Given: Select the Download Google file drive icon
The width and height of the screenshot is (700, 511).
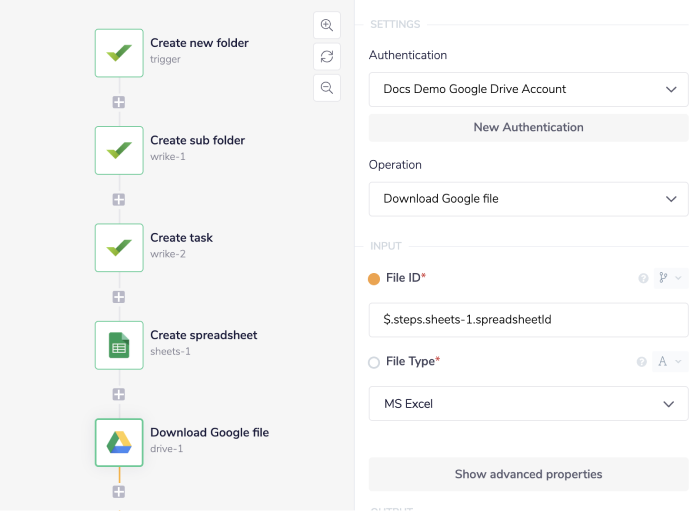Looking at the screenshot, I should 119,442.
